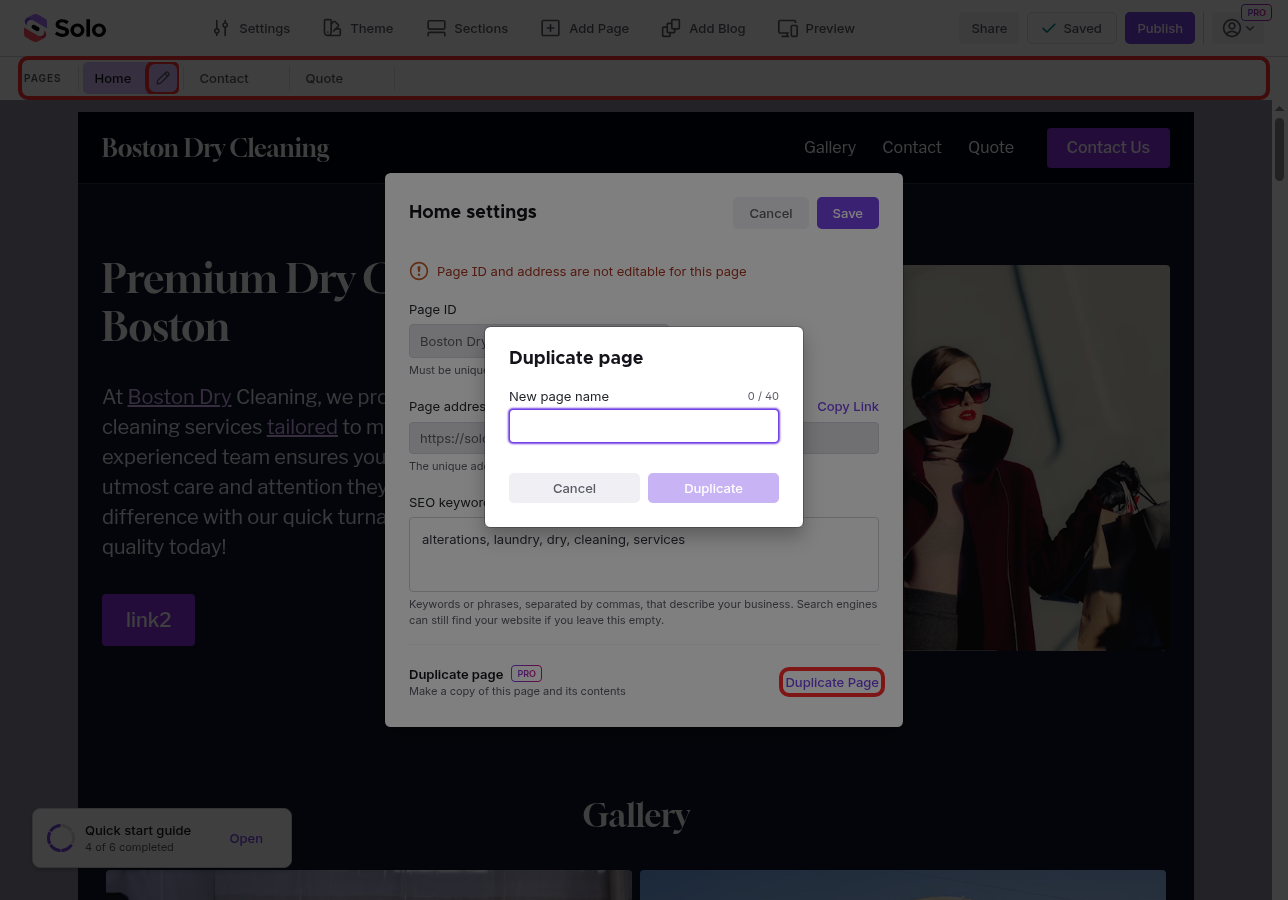Click Quote in the site navigation

(x=991, y=147)
